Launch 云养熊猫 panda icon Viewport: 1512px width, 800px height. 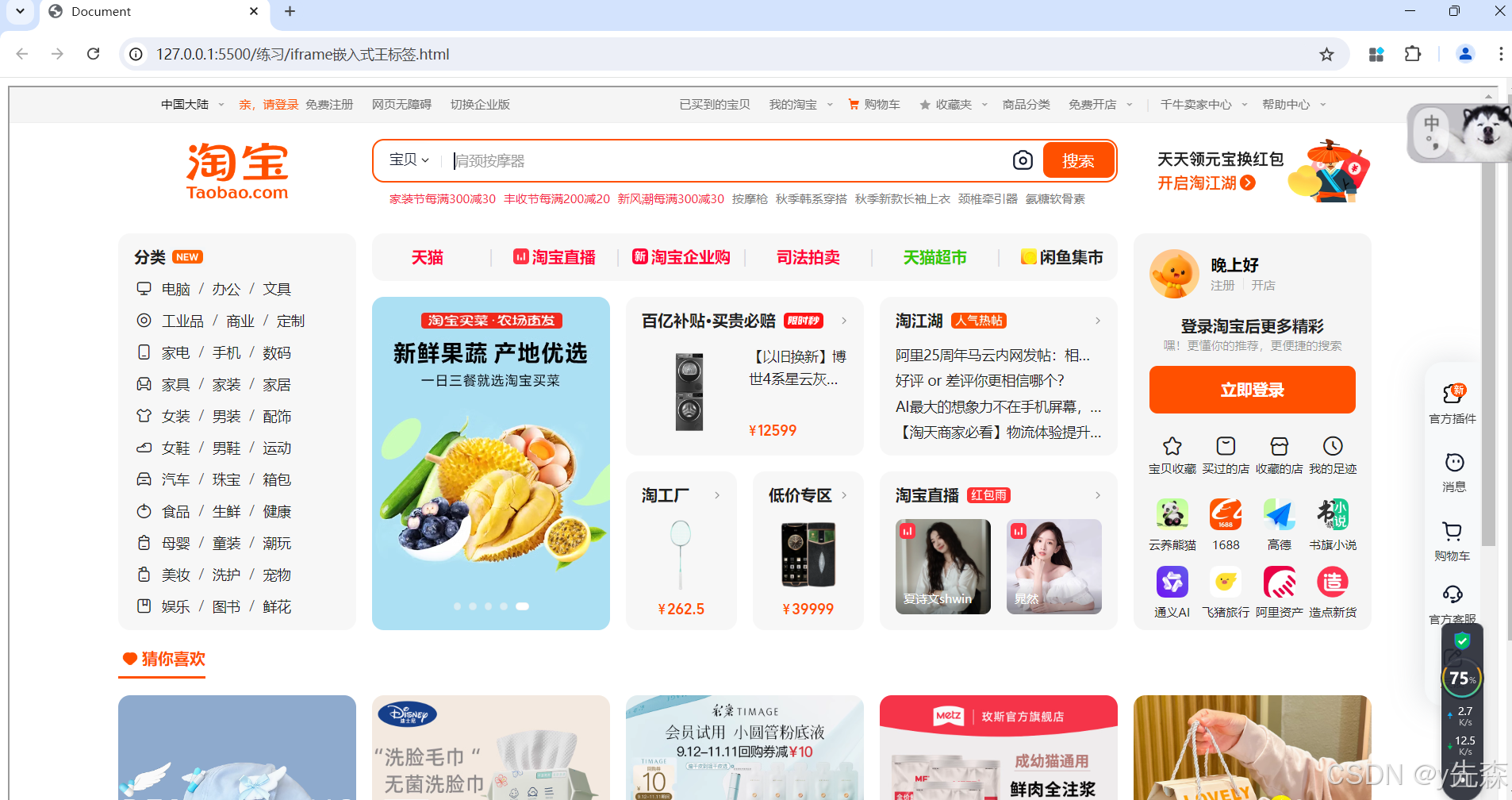(x=1172, y=514)
